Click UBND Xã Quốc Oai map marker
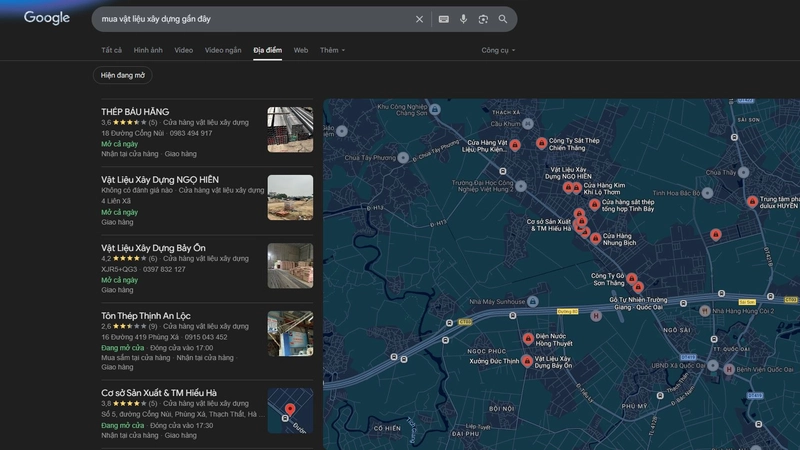Viewport: 800px width, 450px height. point(713,365)
